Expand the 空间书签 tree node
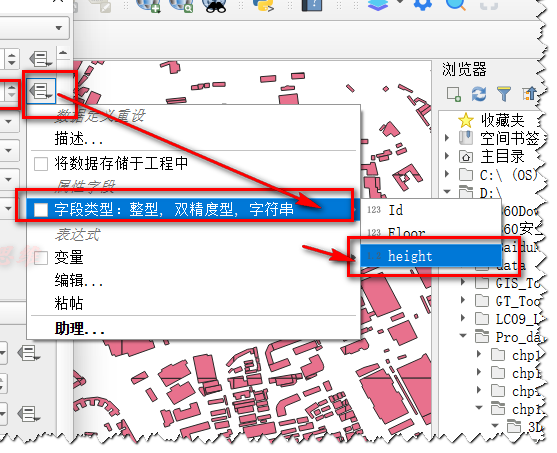557x453 pixels. [x=447, y=137]
